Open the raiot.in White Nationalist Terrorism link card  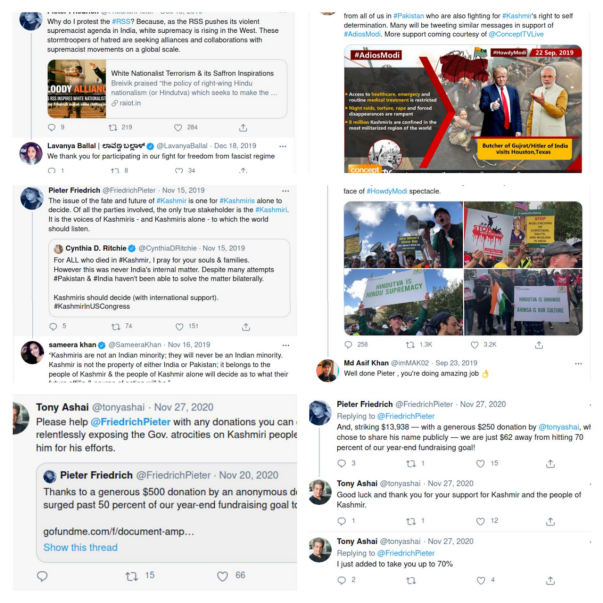point(167,89)
